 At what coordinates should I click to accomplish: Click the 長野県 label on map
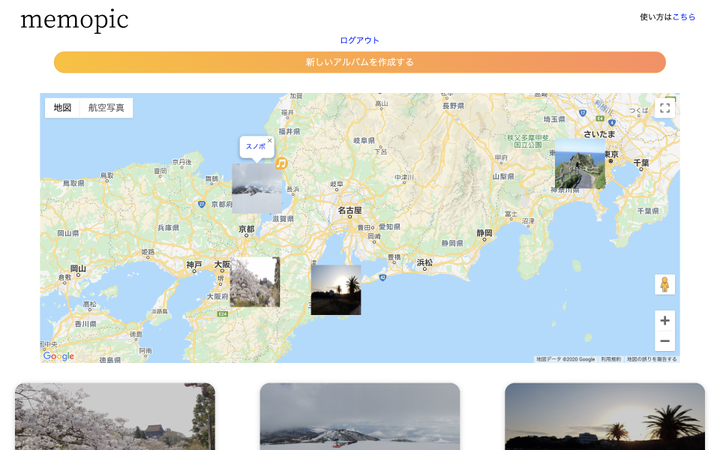(x=453, y=106)
